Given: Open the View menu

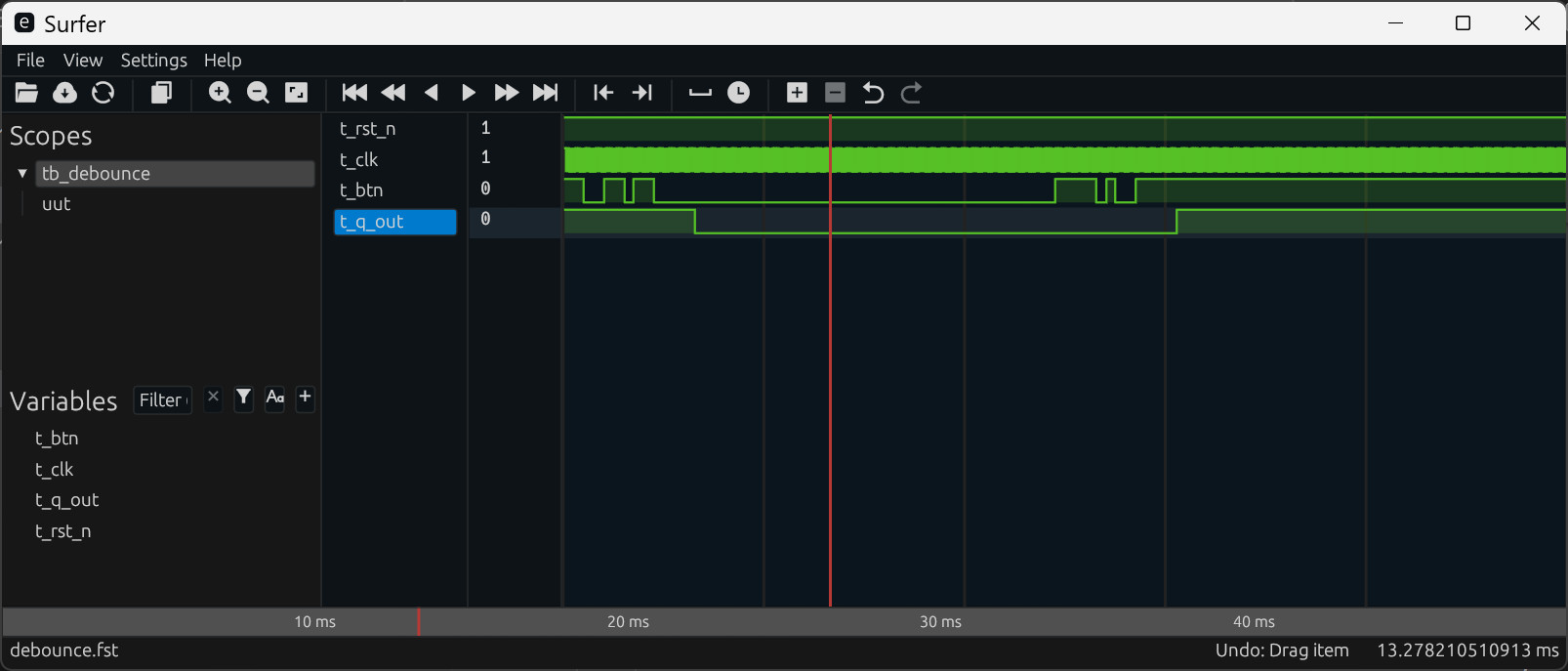Looking at the screenshot, I should (x=83, y=61).
